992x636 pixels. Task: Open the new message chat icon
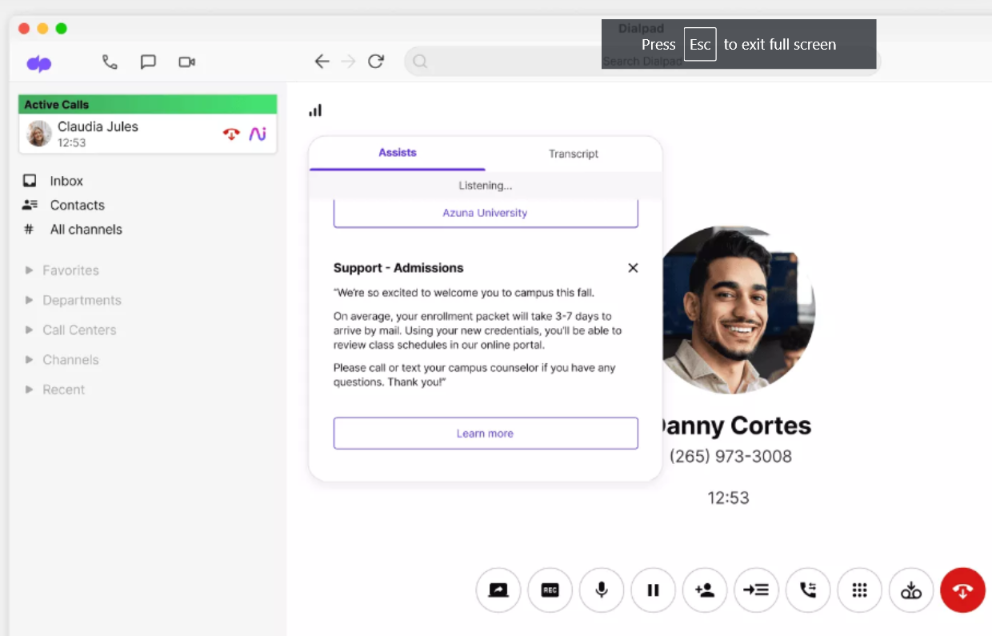[x=148, y=61]
